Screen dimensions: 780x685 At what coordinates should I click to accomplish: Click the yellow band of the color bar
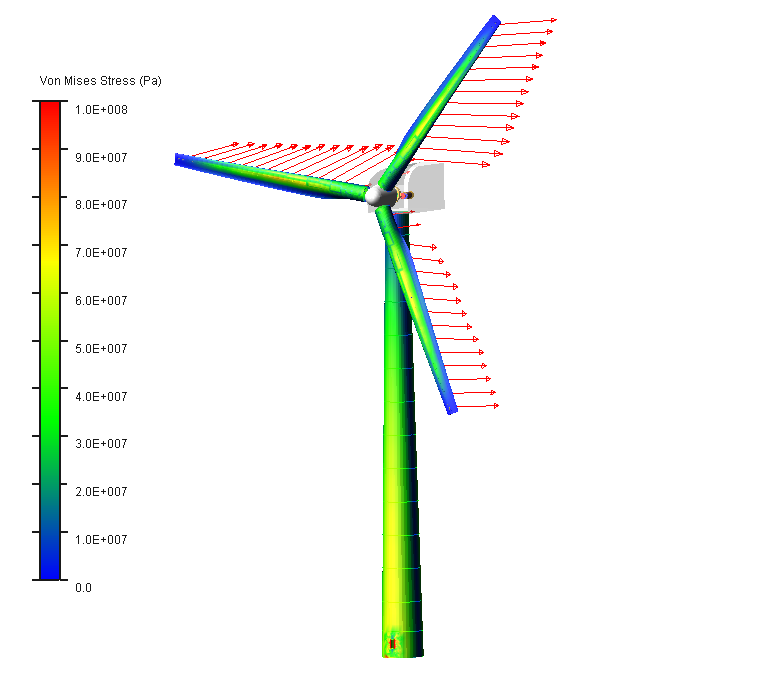50,255
